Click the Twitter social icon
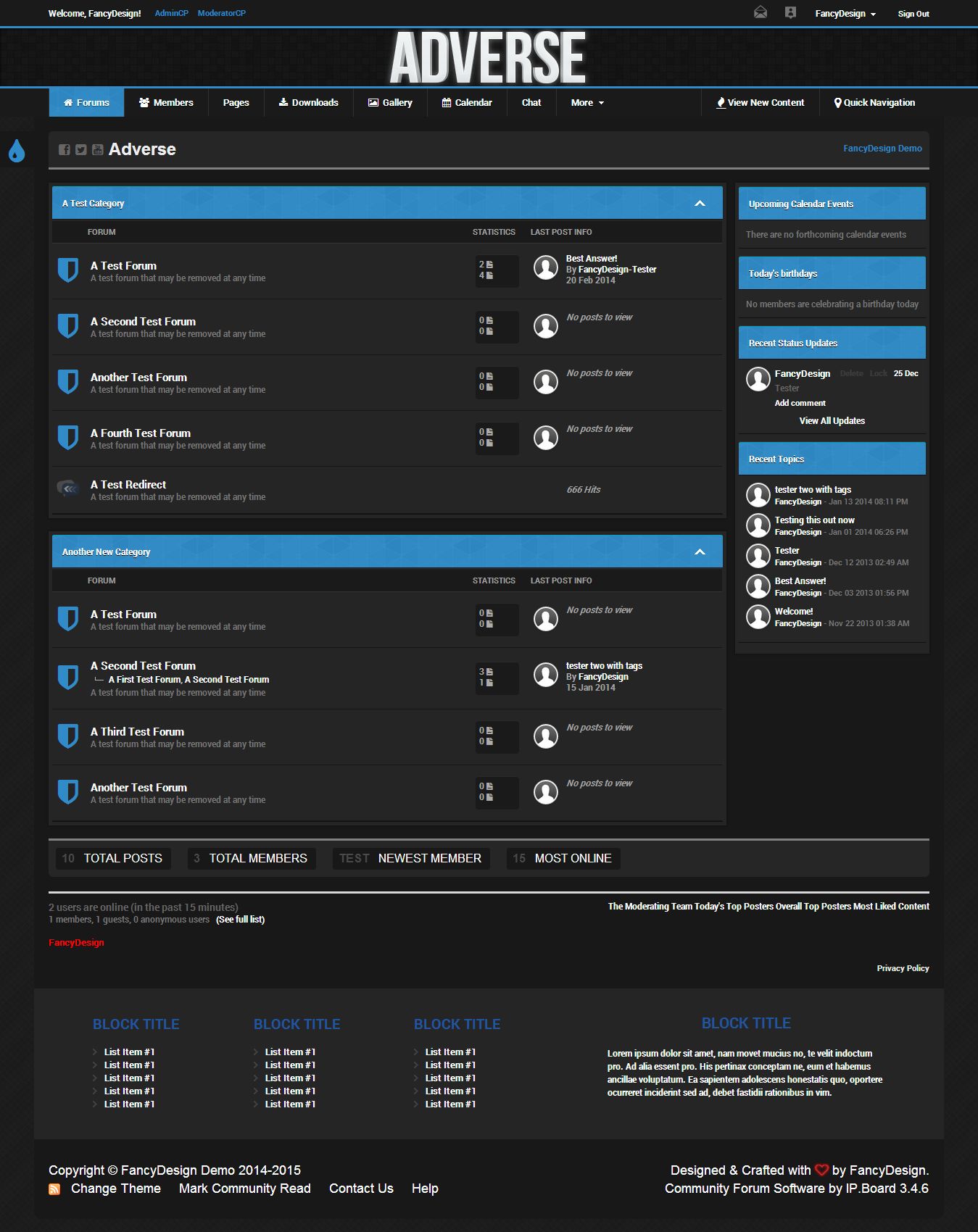Viewport: 978px width, 1232px height. 81,149
